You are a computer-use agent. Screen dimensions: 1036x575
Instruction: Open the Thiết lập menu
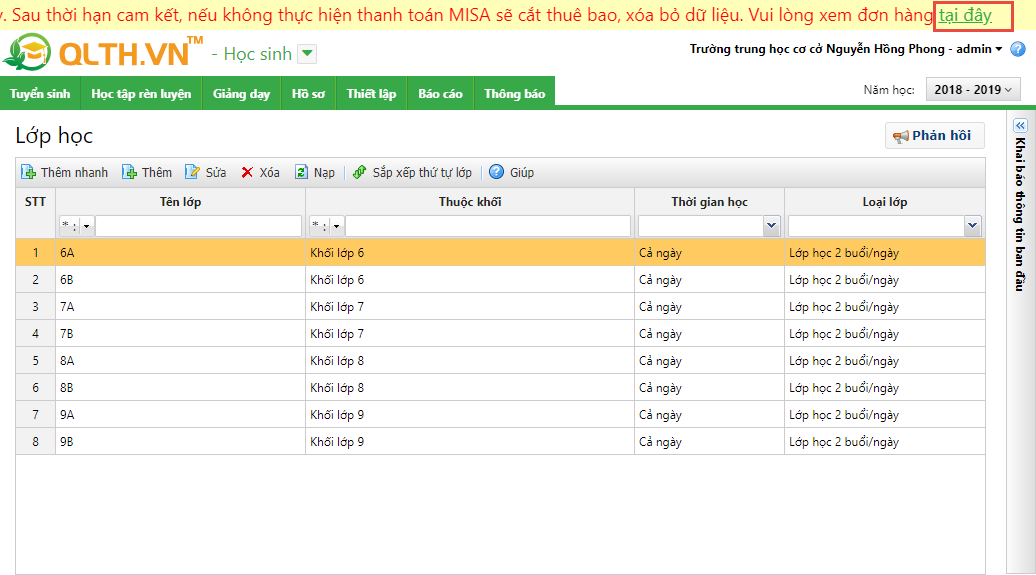(371, 93)
